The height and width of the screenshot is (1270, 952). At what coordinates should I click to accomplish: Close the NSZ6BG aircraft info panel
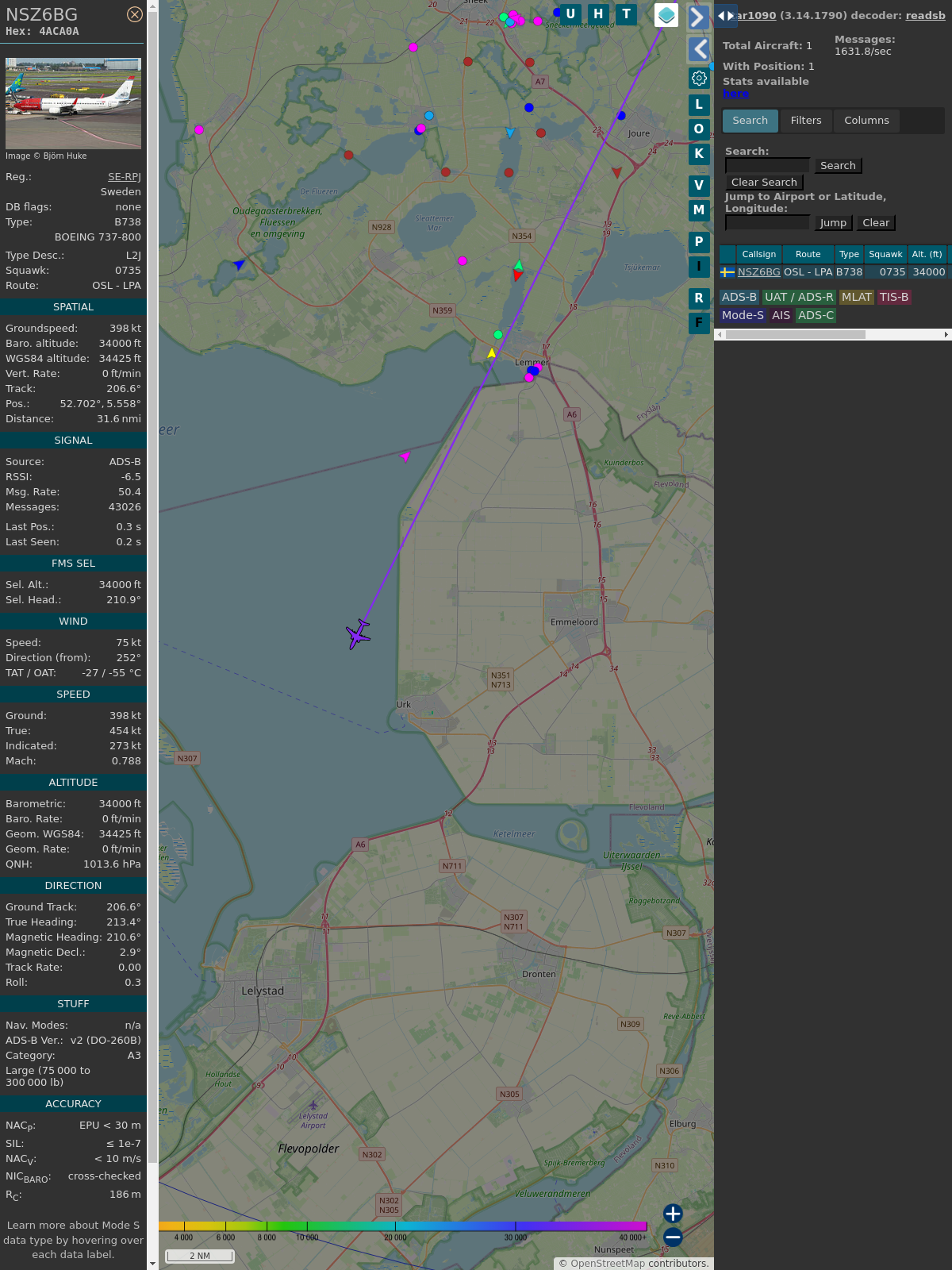click(x=135, y=14)
